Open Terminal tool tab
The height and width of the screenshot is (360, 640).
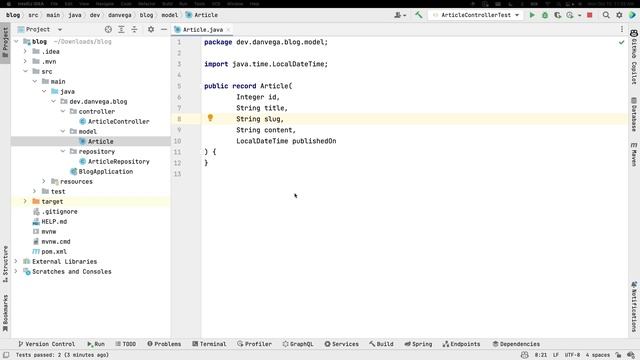click(x=209, y=344)
